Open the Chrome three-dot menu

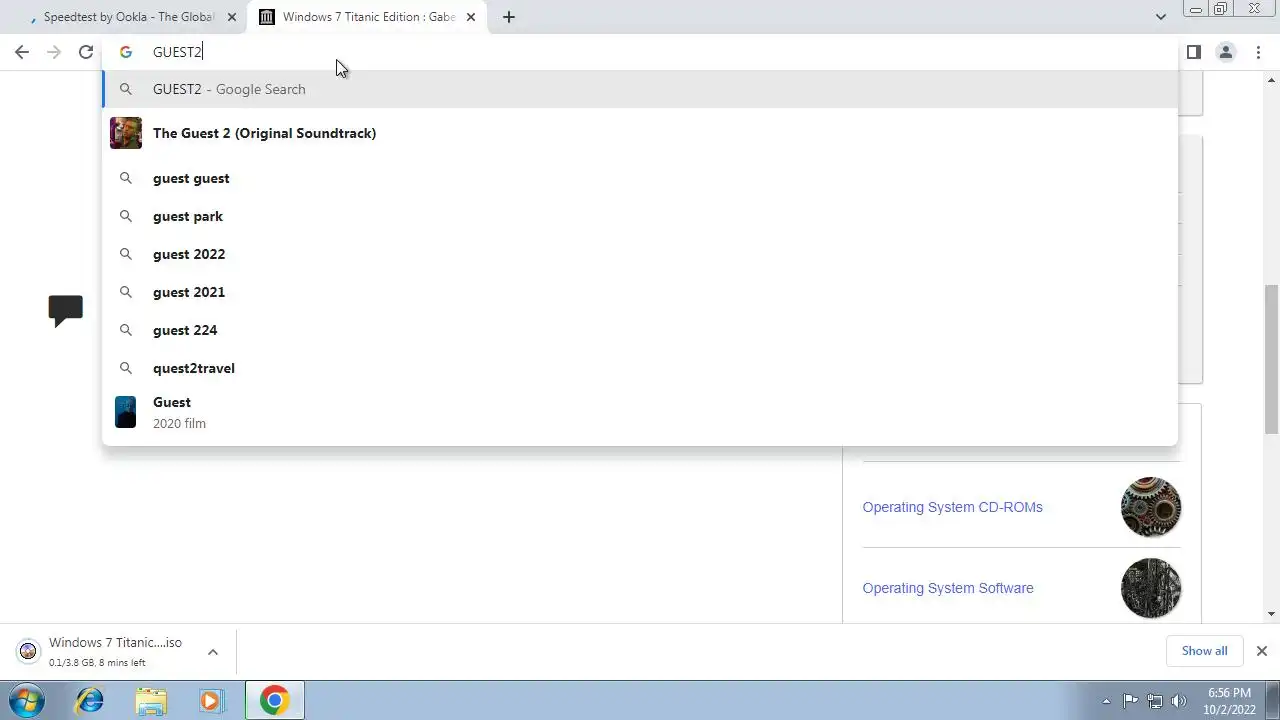(1258, 52)
